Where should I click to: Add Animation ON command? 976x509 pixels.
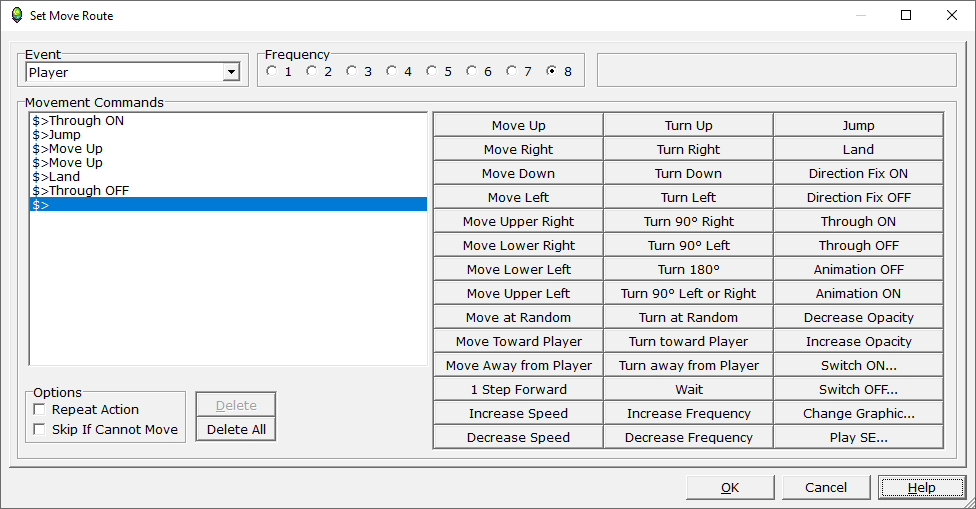point(858,293)
